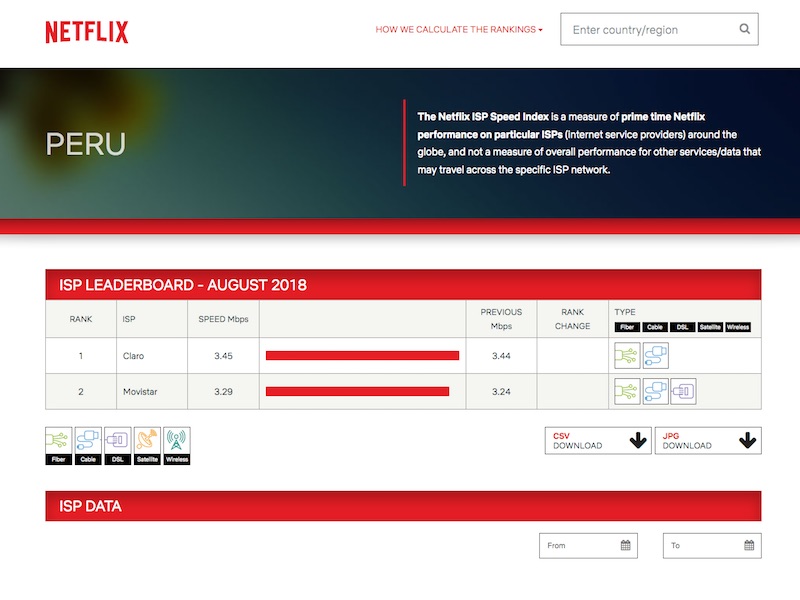This screenshot has width=800, height=600.
Task: Download the leaderboard as CSV
Action: point(598,440)
